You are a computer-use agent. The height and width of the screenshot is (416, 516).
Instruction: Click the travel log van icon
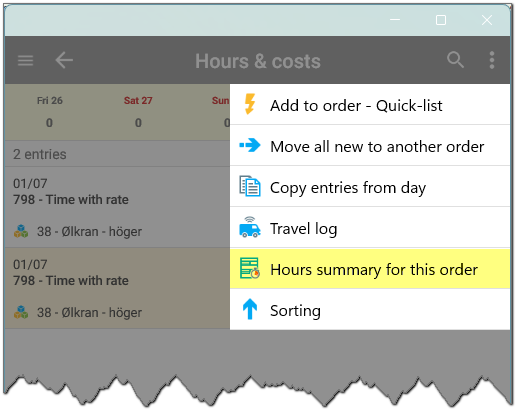pyautogui.click(x=250, y=227)
